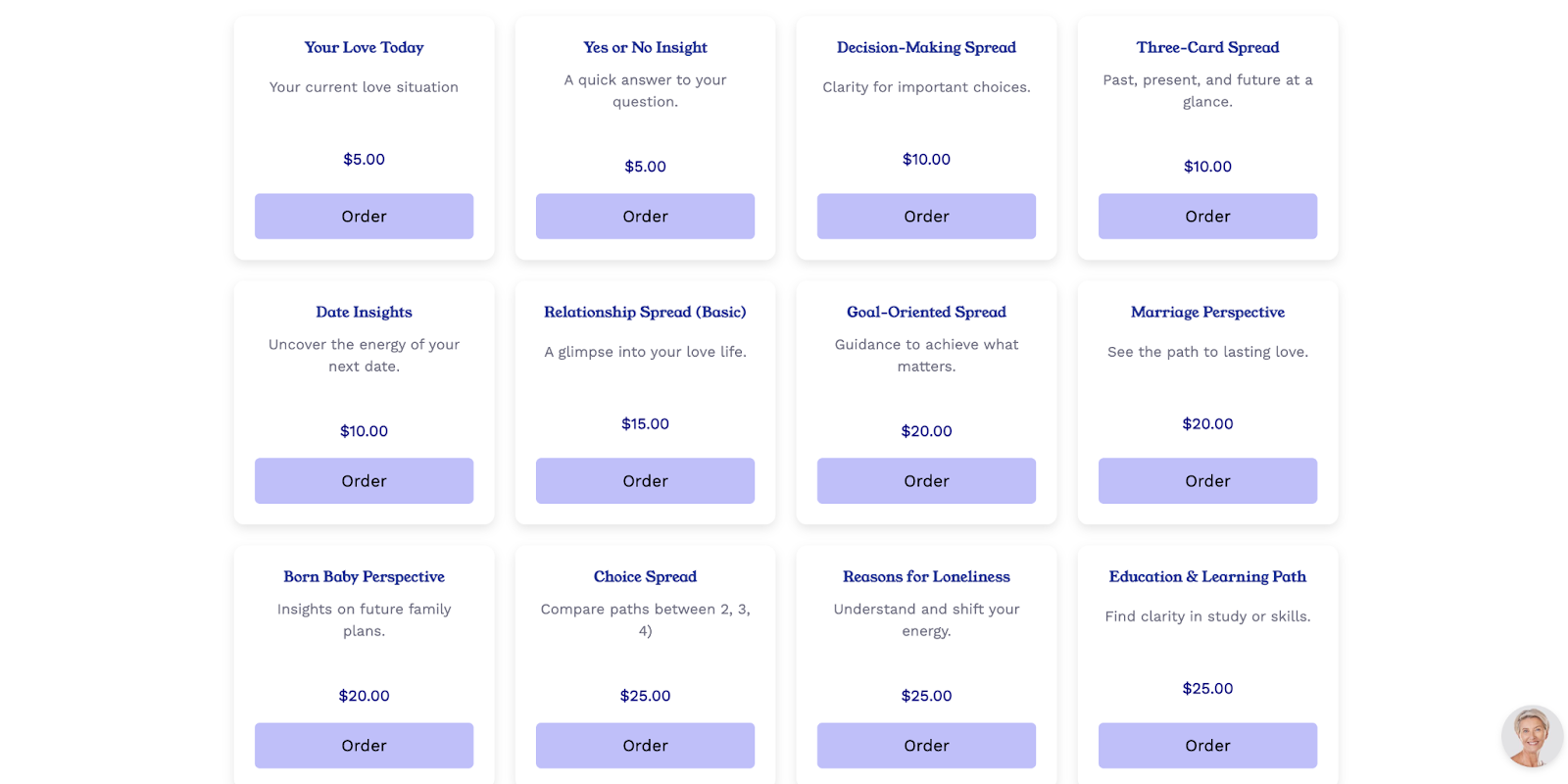Viewport: 1568px width, 784px height.
Task: Order the Decision-Making Spread
Action: tap(926, 217)
